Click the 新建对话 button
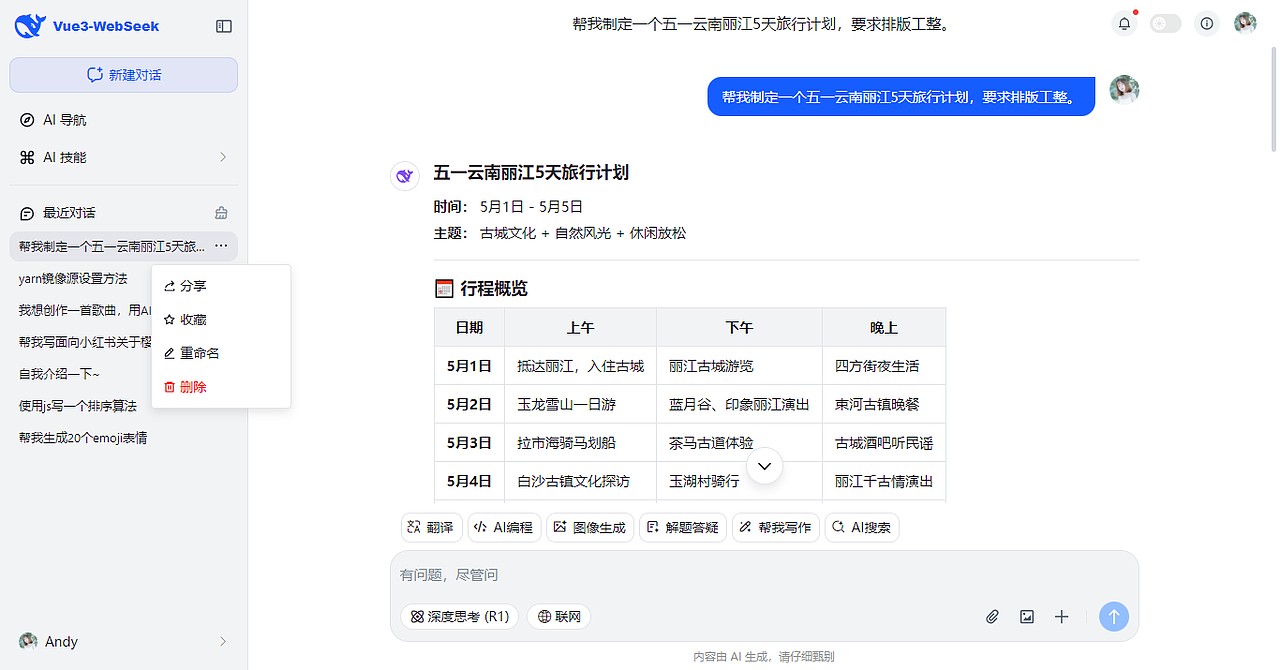 123,74
